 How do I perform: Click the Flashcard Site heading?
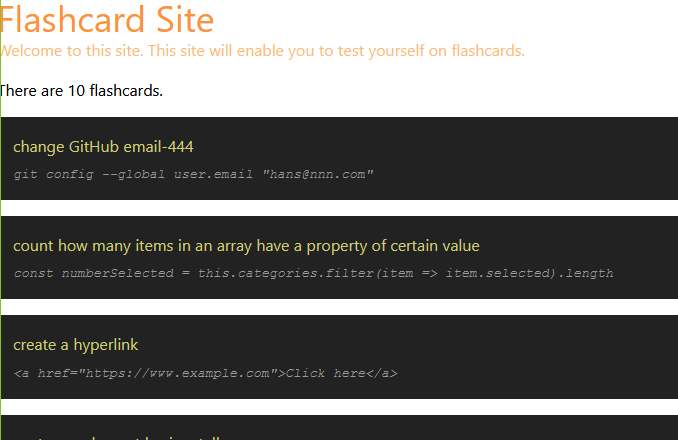click(107, 20)
